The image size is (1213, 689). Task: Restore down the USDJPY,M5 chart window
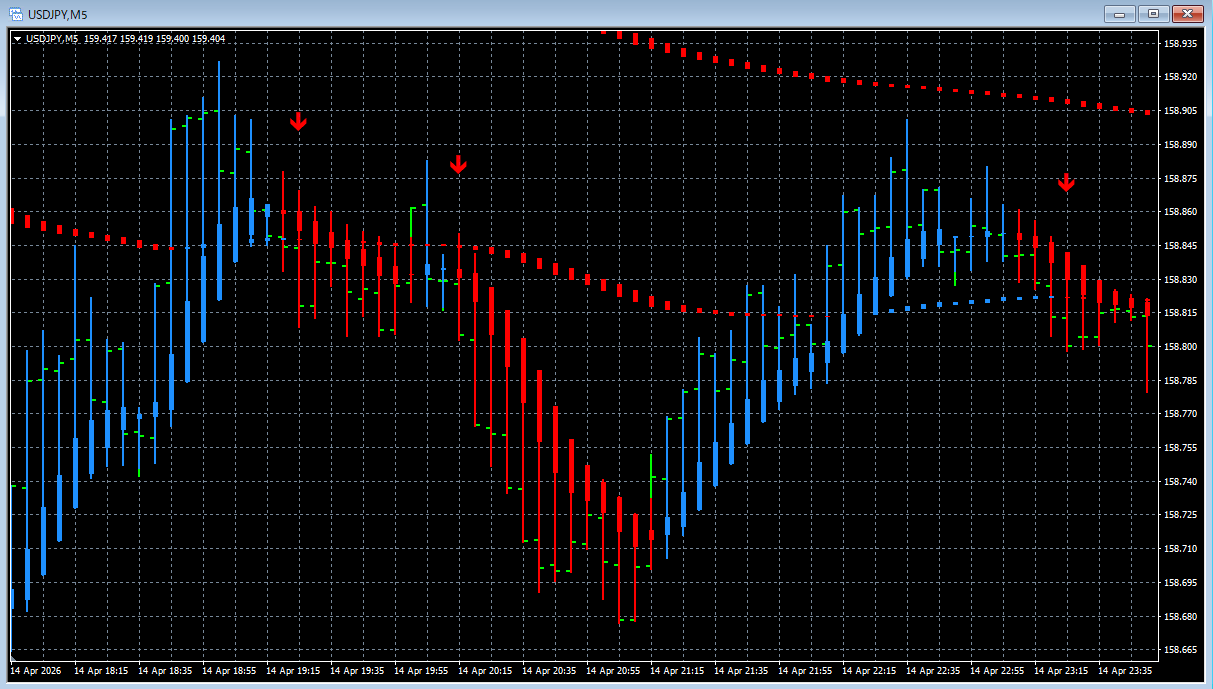[x=1153, y=13]
